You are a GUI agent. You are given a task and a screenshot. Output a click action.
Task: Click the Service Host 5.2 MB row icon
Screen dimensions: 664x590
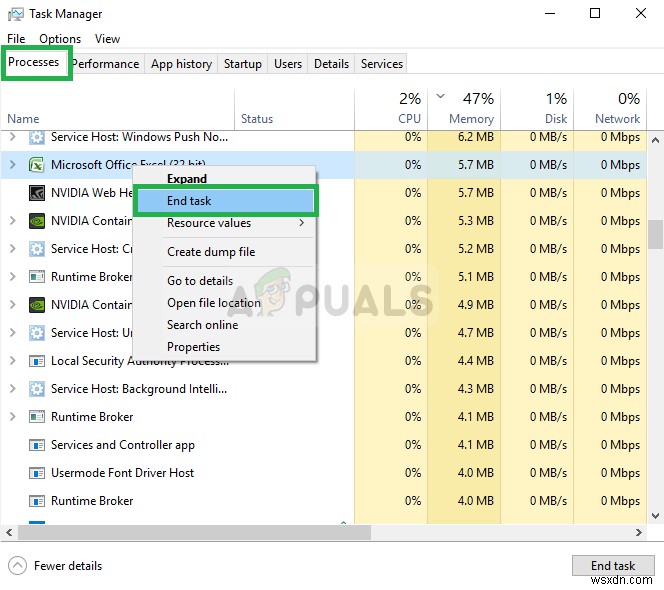point(37,249)
